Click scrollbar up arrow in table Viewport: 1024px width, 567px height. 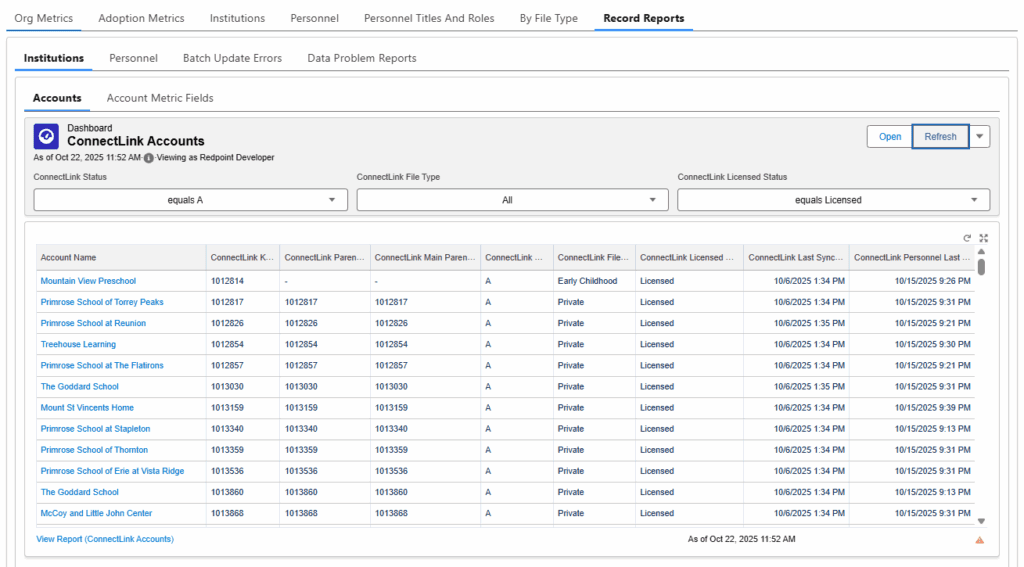[981, 251]
